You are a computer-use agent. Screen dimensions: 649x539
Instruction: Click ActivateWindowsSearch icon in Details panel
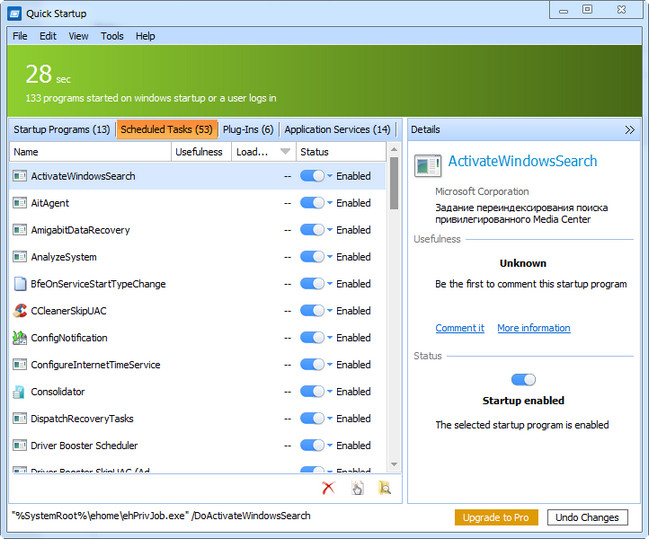[x=427, y=166]
